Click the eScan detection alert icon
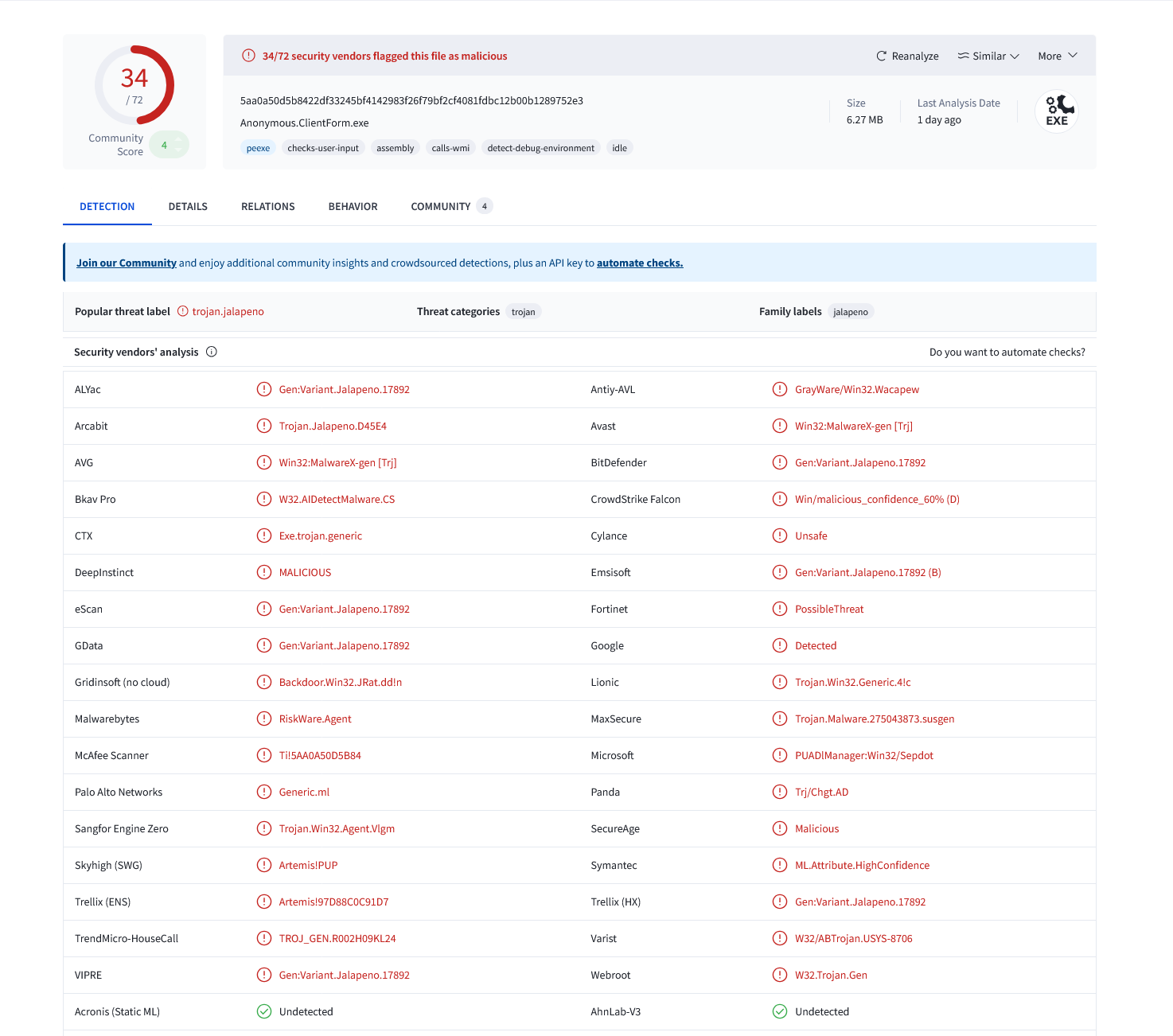Screen dimensions: 1173x1036 point(264,609)
